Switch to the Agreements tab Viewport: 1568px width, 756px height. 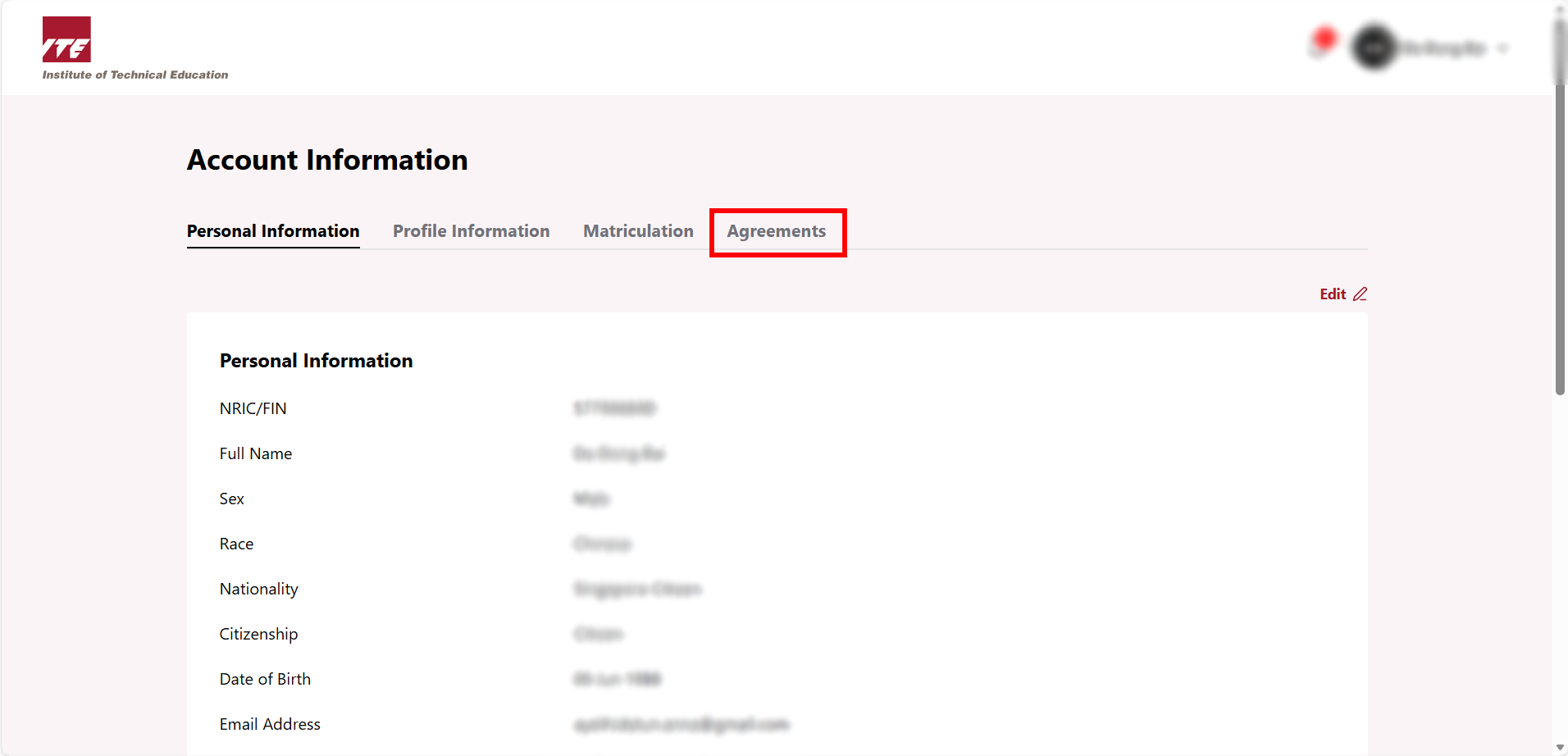pos(776,231)
